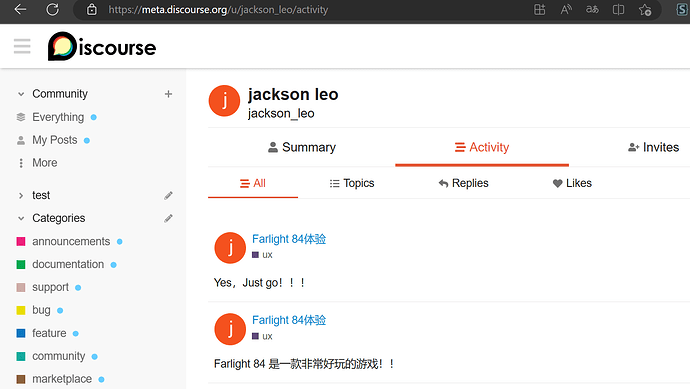Open the Invites tab
The width and height of the screenshot is (690, 389).
(x=653, y=147)
